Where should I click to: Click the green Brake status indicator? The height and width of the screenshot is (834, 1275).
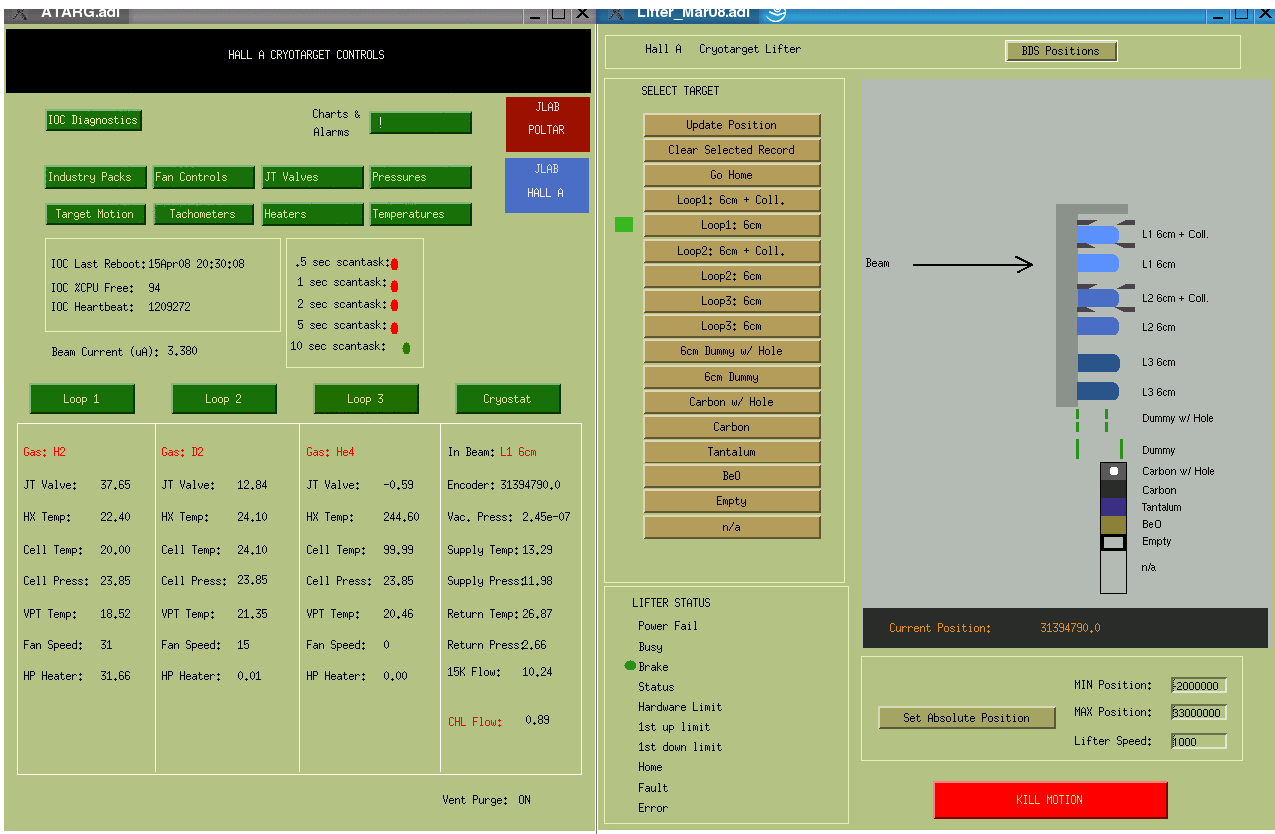coord(630,666)
